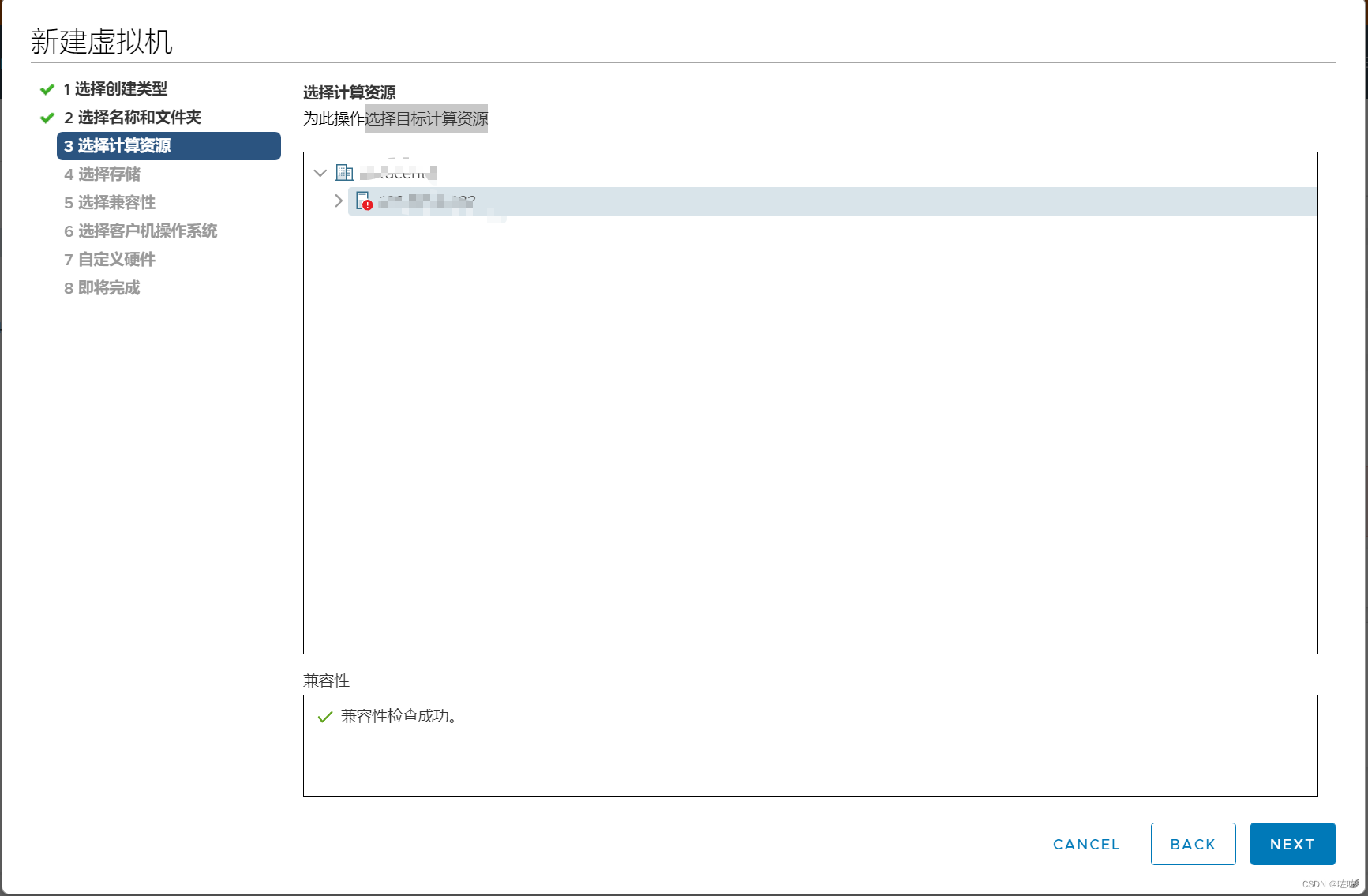The height and width of the screenshot is (896, 1368).
Task: Select step 4 选择存储
Action: [102, 174]
